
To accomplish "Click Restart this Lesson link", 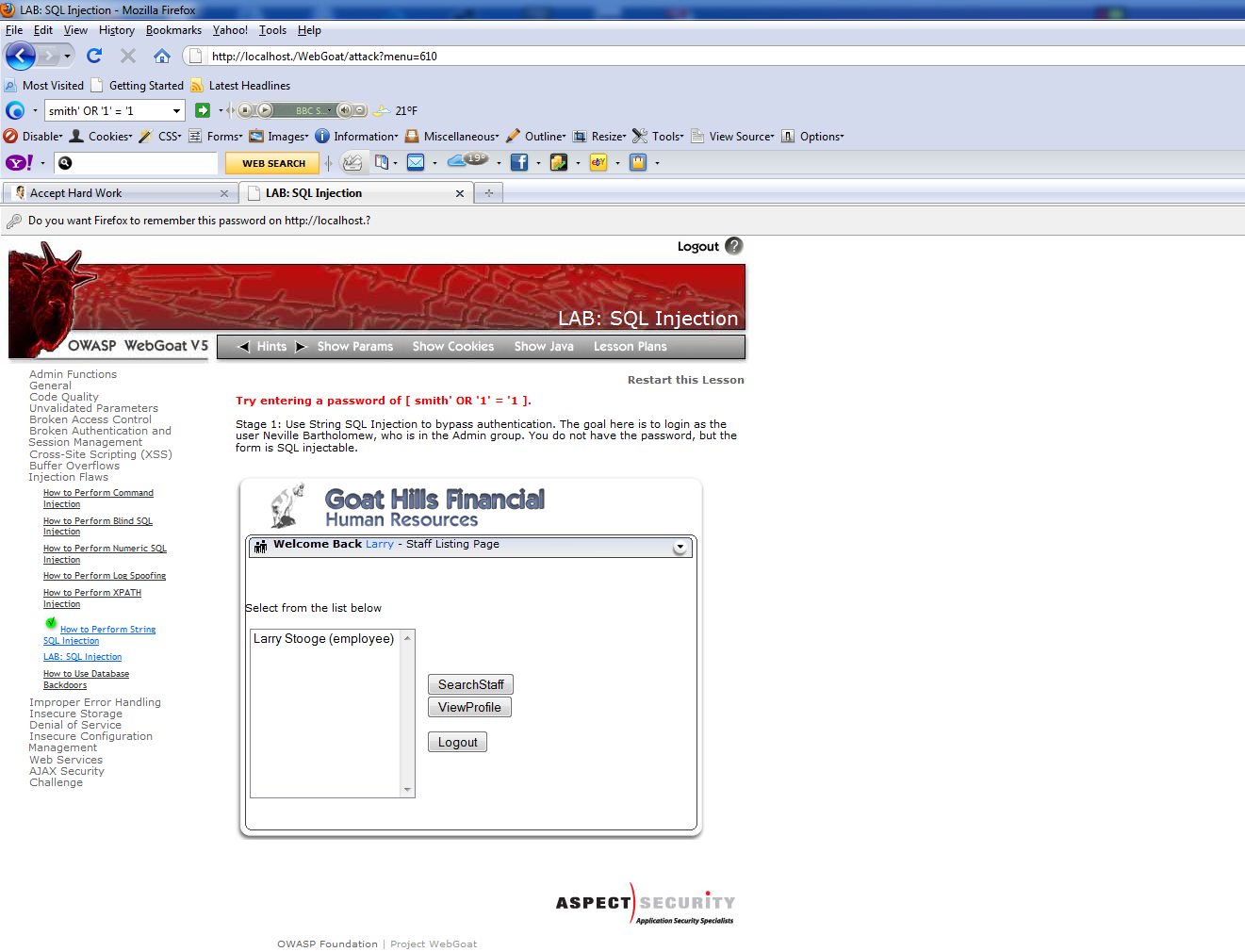I will (686, 380).
